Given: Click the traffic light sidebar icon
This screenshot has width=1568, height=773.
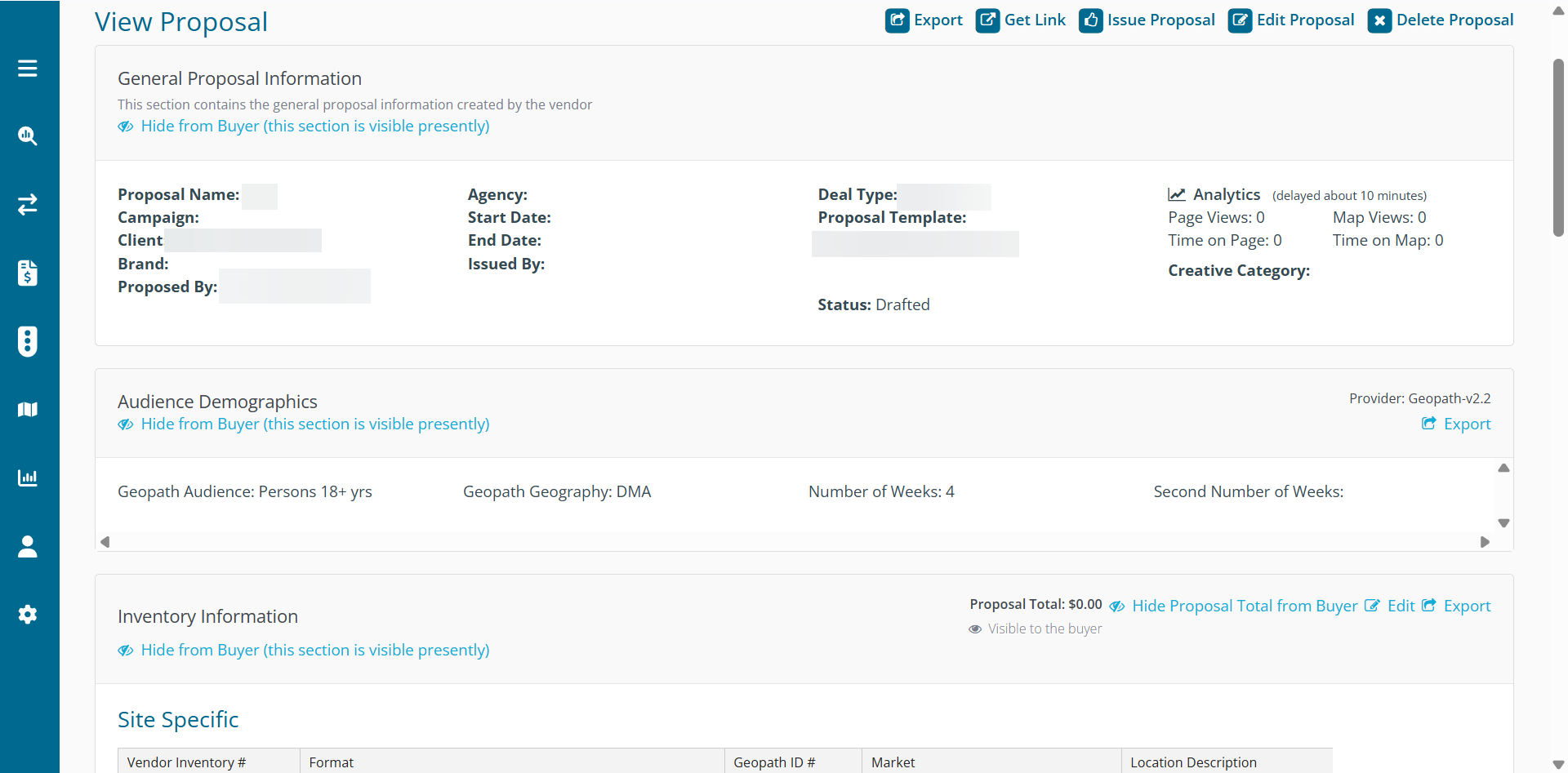Looking at the screenshot, I should tap(28, 341).
